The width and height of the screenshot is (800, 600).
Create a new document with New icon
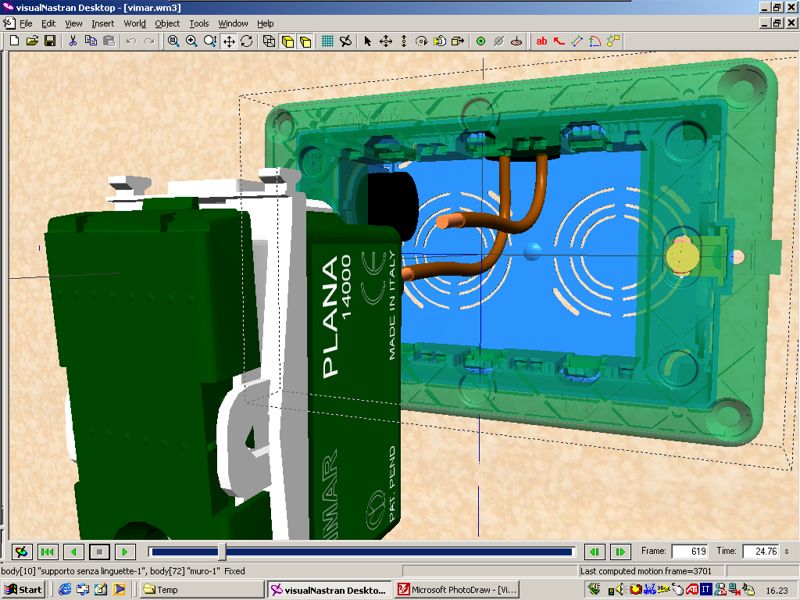tap(14, 41)
